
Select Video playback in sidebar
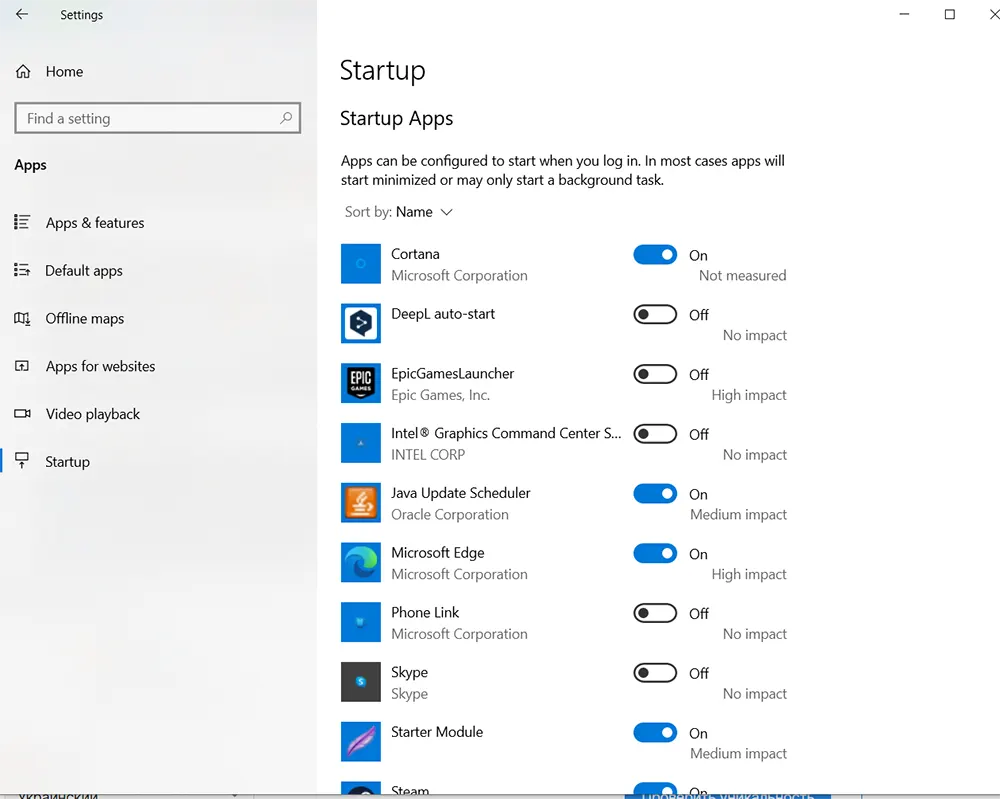(x=92, y=414)
